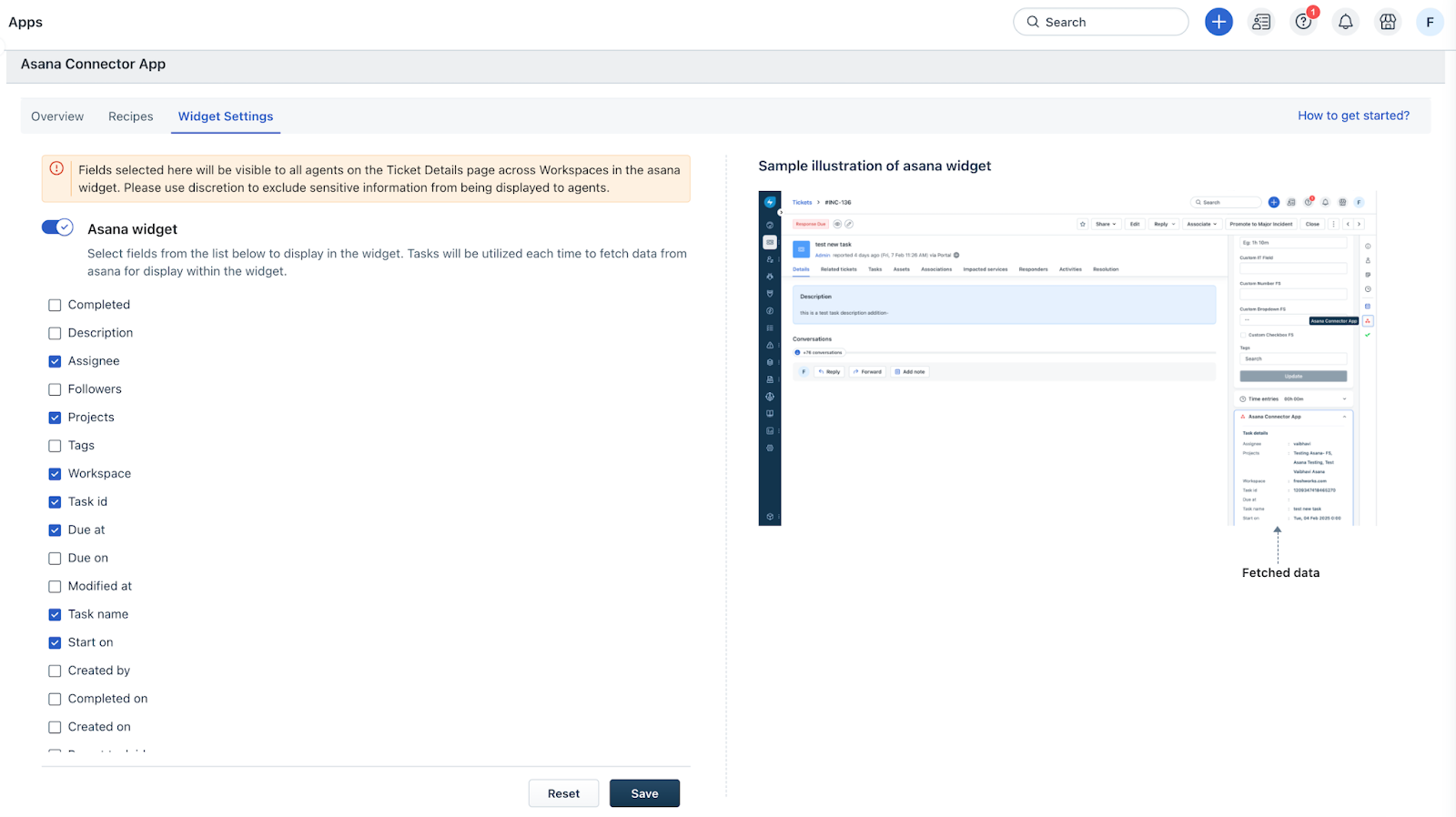Check the Created by checkbox
Screen dimensions: 1456x817
click(x=55, y=671)
